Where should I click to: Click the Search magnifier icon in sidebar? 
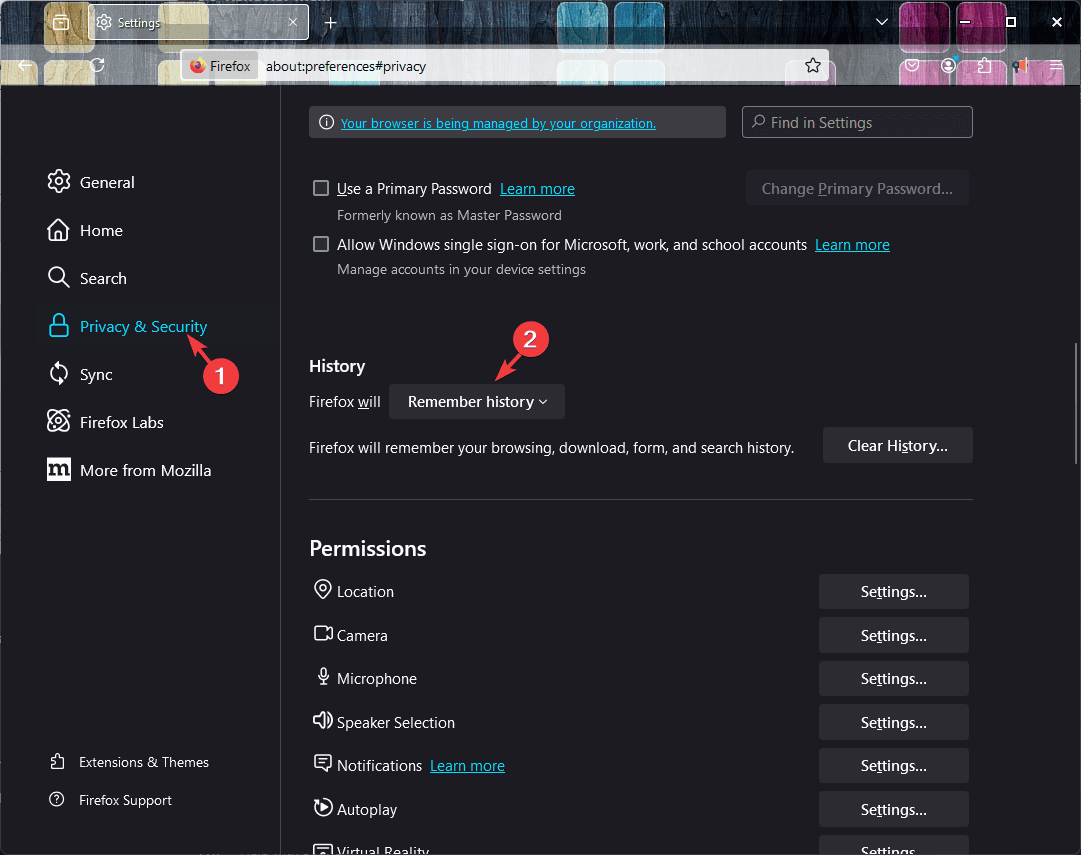59,278
